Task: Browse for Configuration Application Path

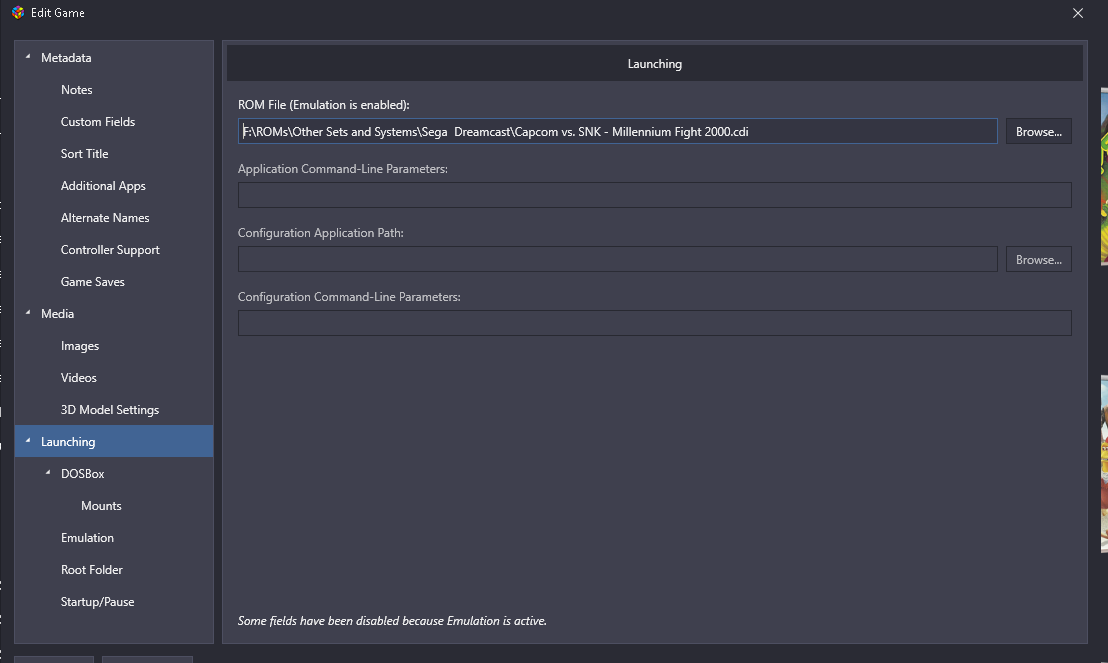Action: coord(1038,260)
